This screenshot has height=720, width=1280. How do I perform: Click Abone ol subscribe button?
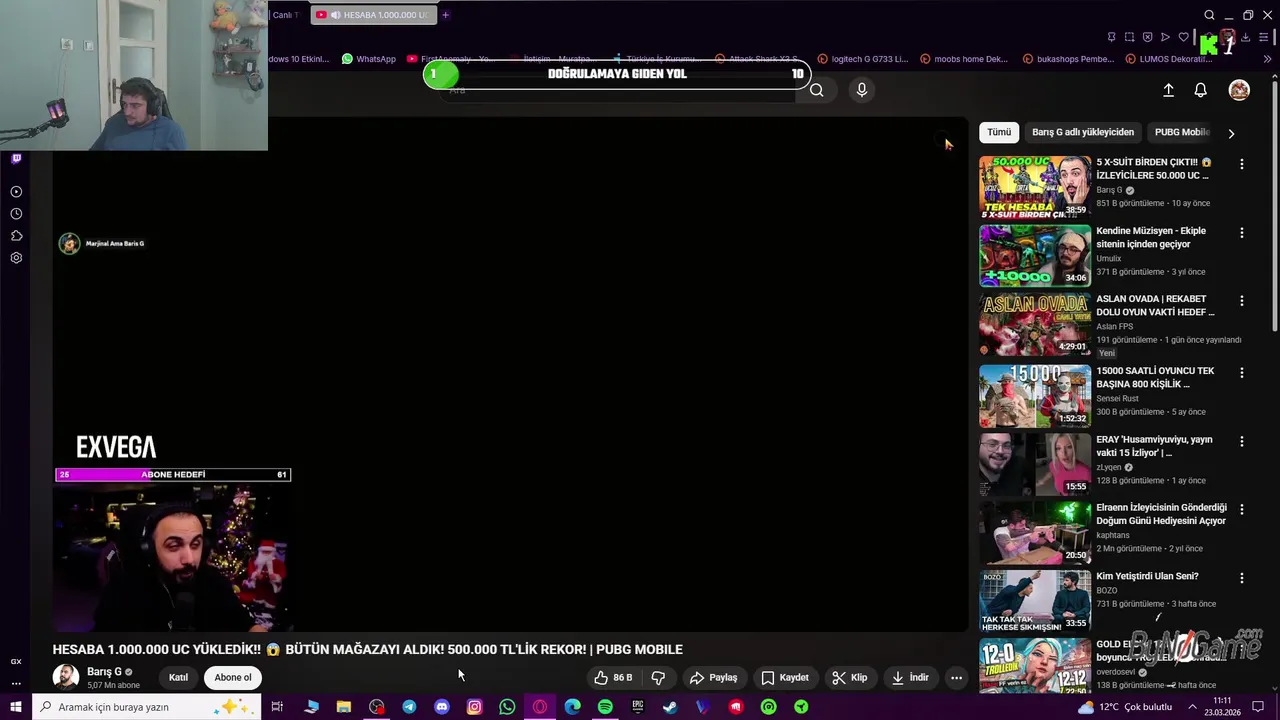coord(233,677)
